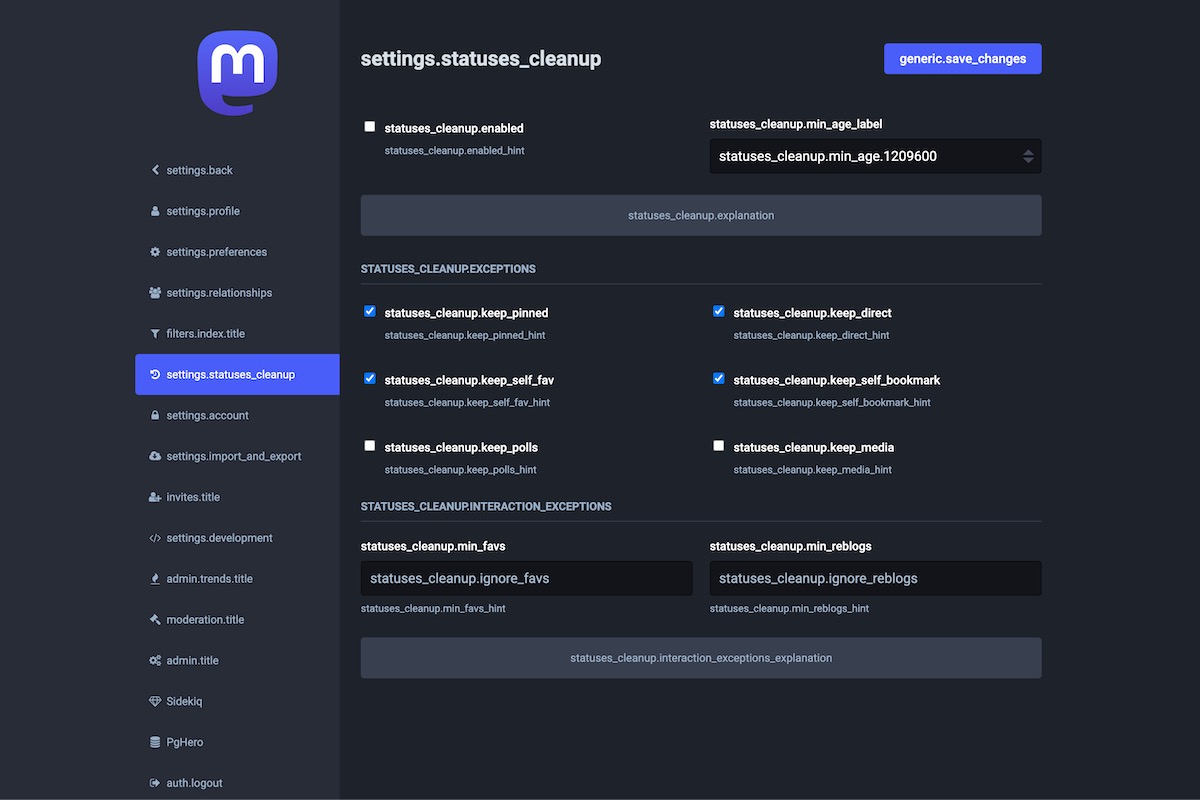The width and height of the screenshot is (1200, 800).
Task: Enable the statuses_cleanup.enabled checkbox
Action: pos(370,127)
